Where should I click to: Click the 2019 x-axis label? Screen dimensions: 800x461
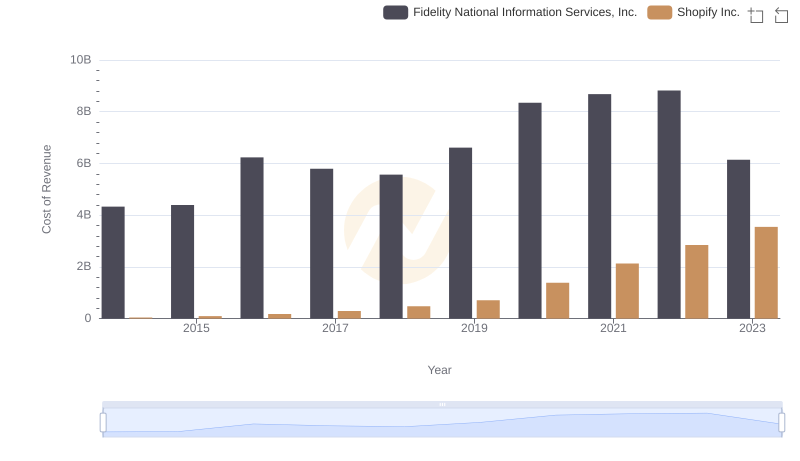[474, 328]
